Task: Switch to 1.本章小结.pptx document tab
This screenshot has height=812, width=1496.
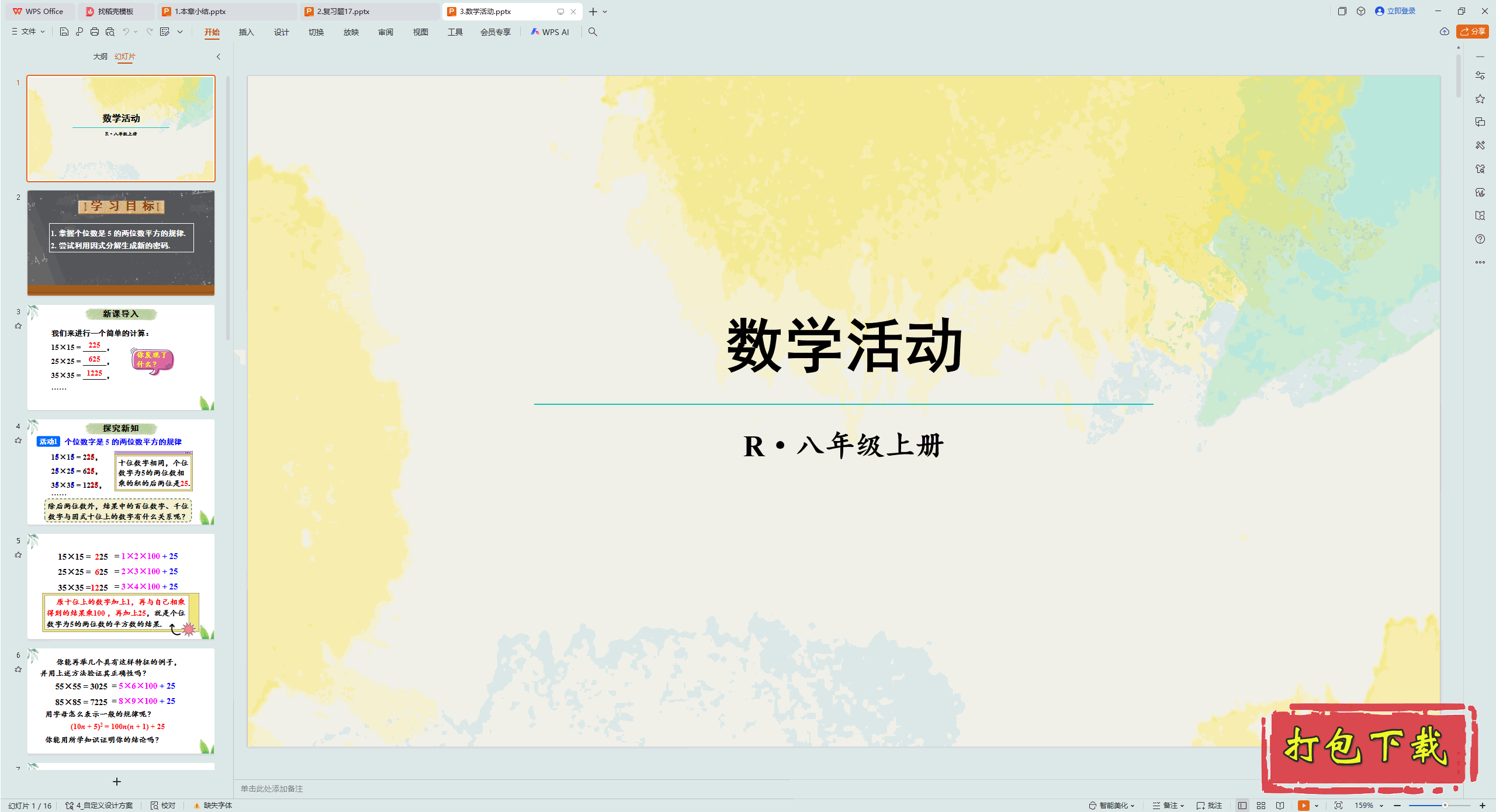Action: click(x=227, y=11)
